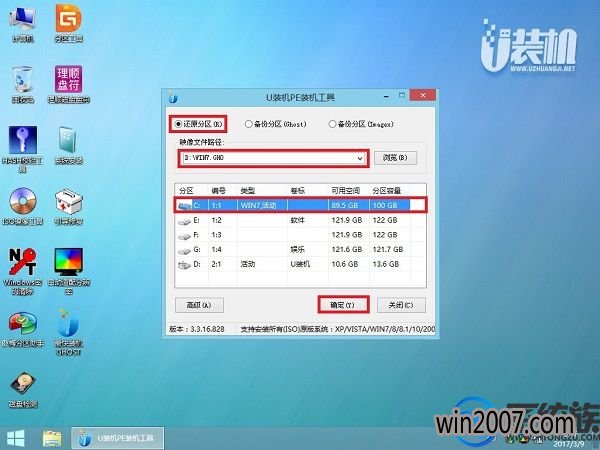Click the 121.7 GB capacity cell
This screenshot has width=600, height=450.
tap(388, 249)
